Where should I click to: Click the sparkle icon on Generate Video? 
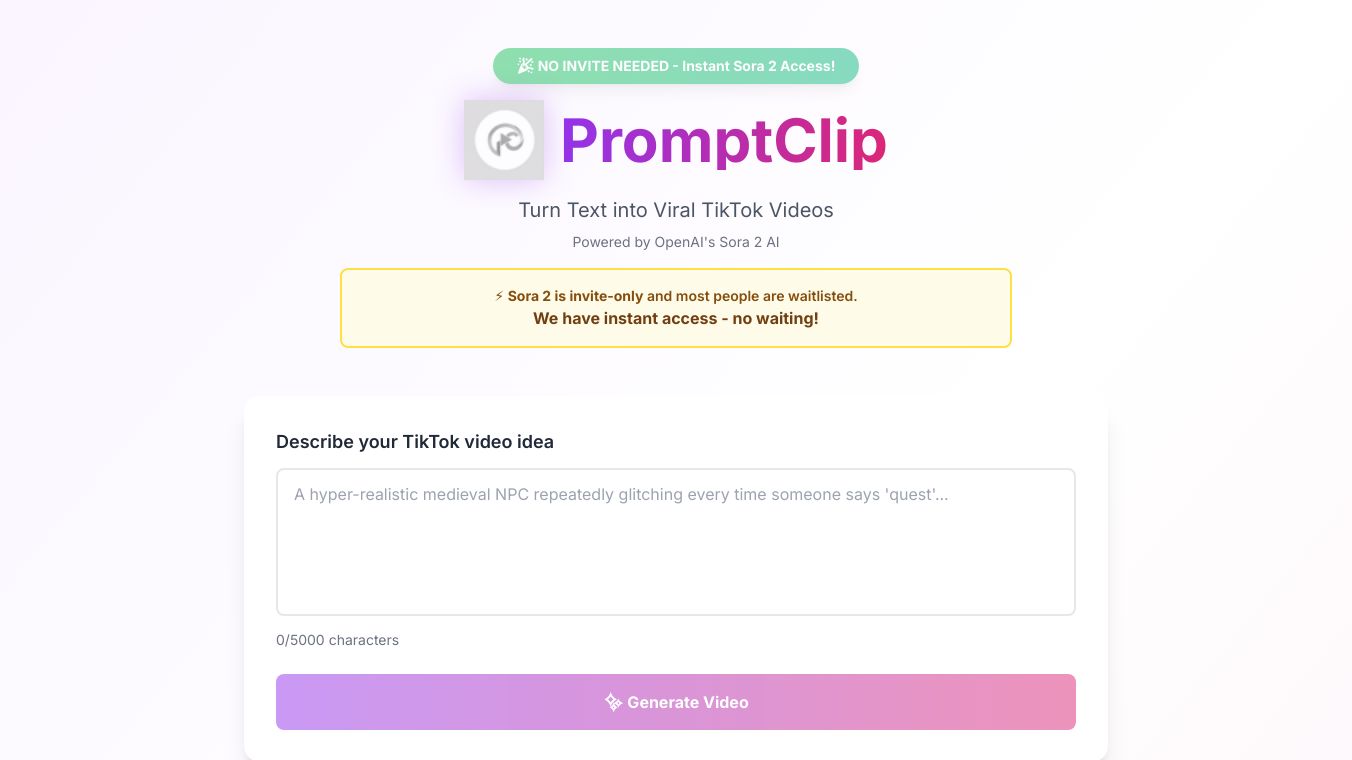coord(613,702)
